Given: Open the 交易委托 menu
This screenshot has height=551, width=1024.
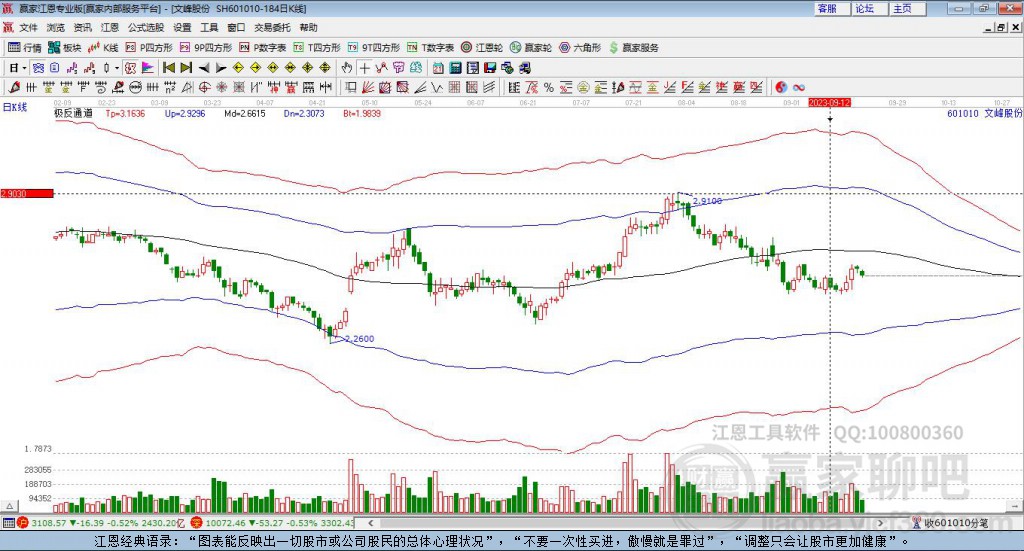Looking at the screenshot, I should [x=272, y=27].
